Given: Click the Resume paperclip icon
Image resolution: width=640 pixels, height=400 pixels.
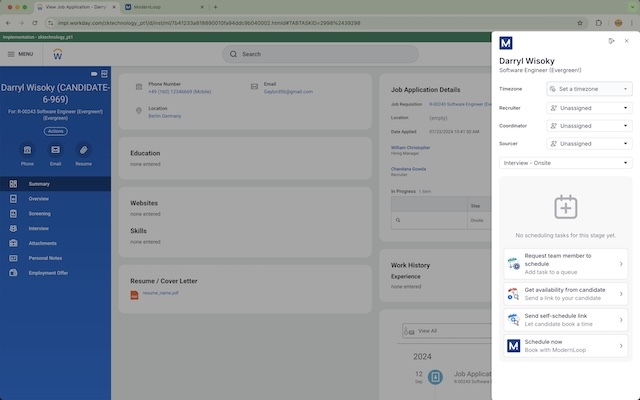Looking at the screenshot, I should [84, 150].
